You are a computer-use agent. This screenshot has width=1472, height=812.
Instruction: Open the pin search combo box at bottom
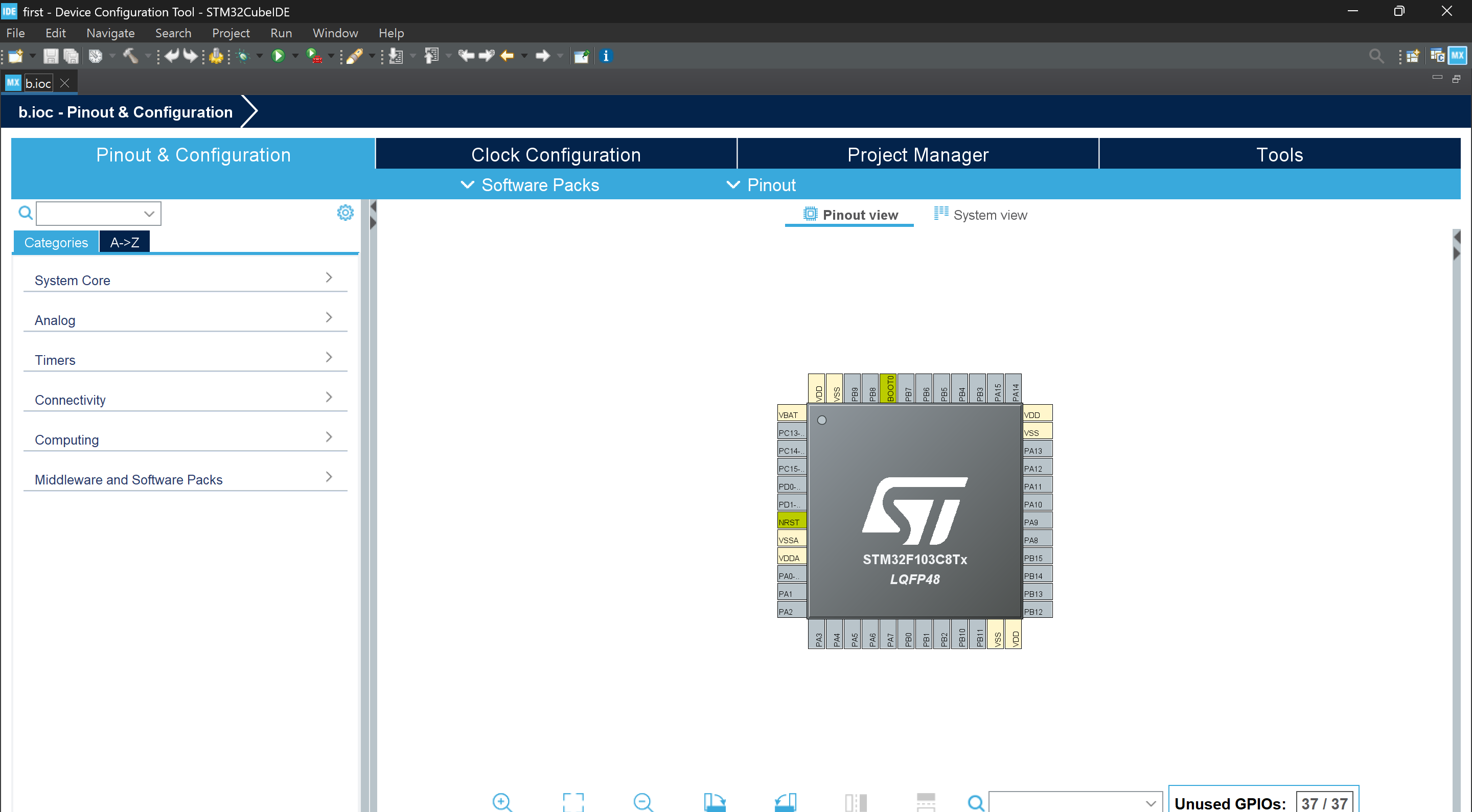point(1075,802)
